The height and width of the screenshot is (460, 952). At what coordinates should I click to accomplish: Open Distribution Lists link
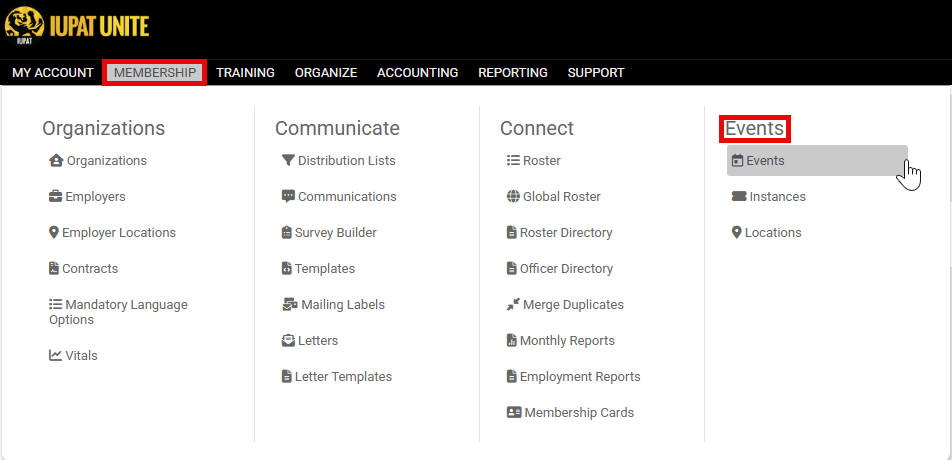(347, 161)
